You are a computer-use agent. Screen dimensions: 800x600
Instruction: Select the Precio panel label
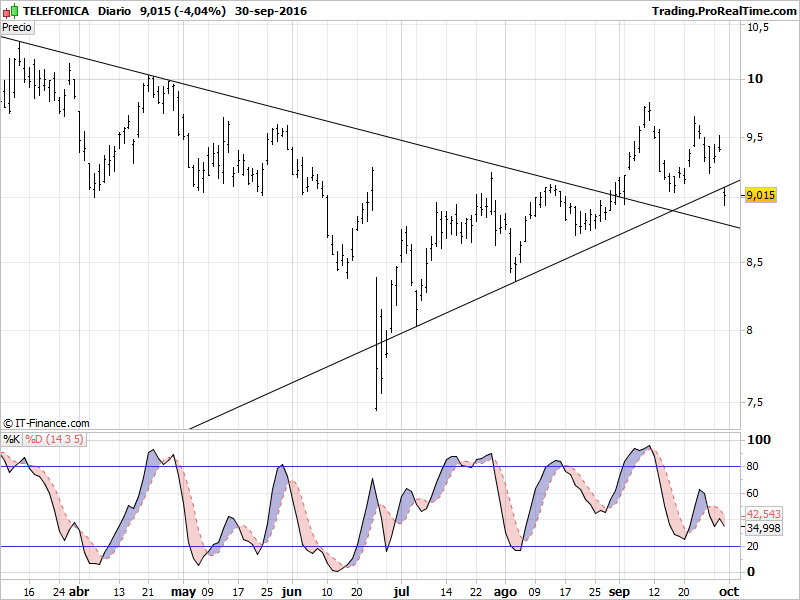click(18, 27)
